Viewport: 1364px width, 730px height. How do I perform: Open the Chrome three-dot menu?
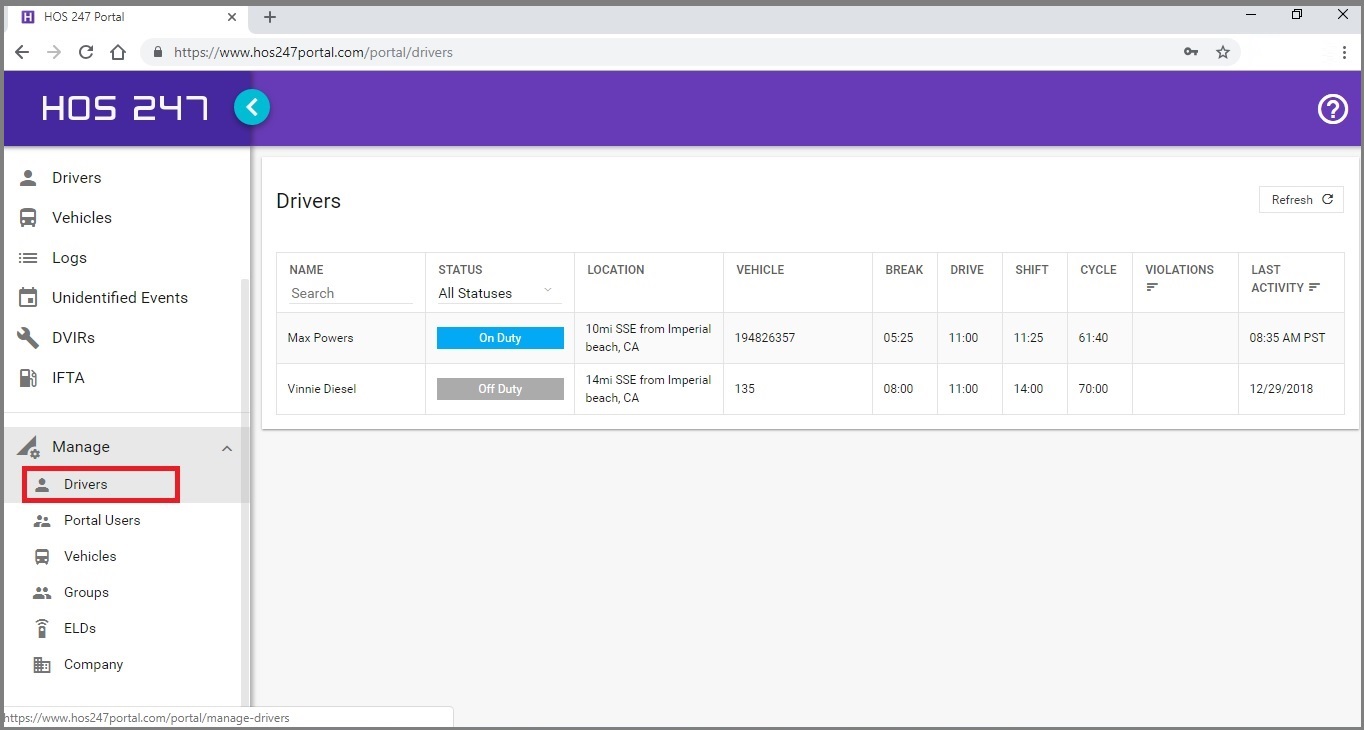coord(1344,52)
